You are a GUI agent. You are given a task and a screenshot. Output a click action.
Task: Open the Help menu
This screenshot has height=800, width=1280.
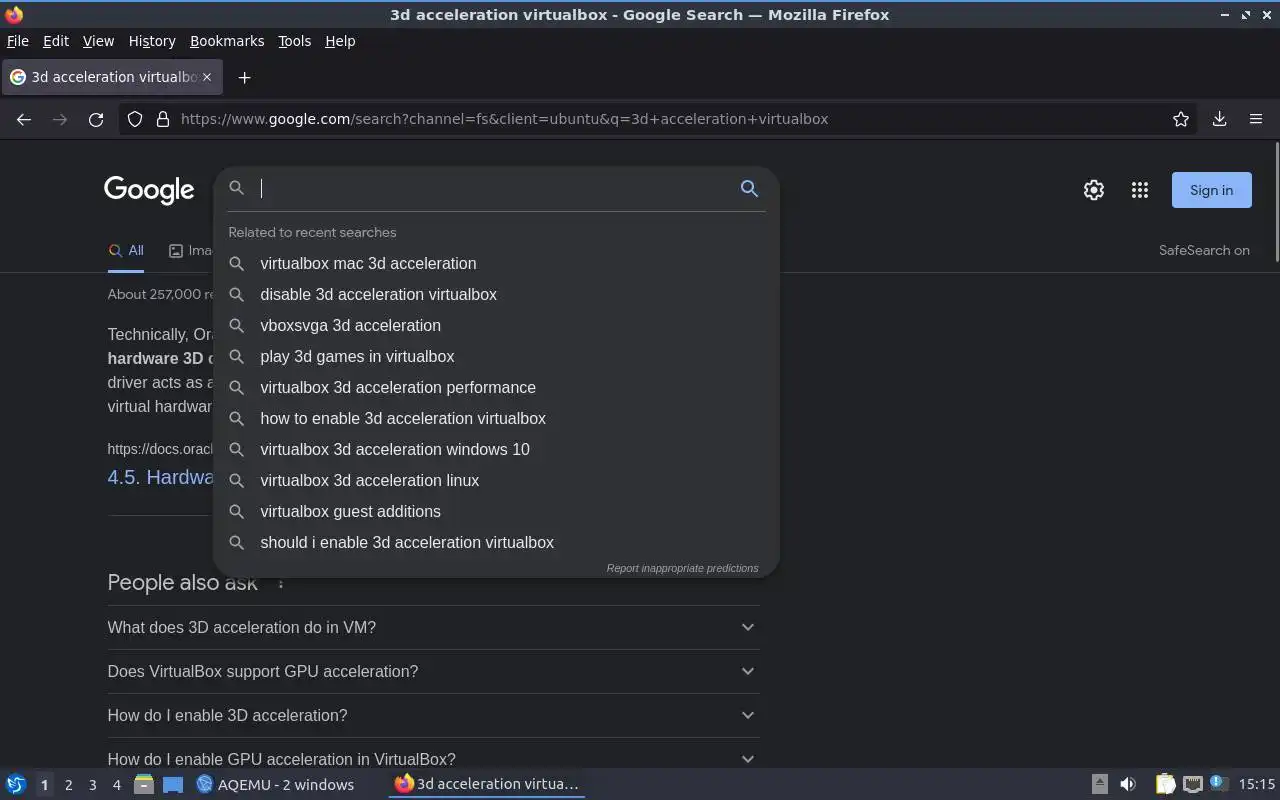340,41
